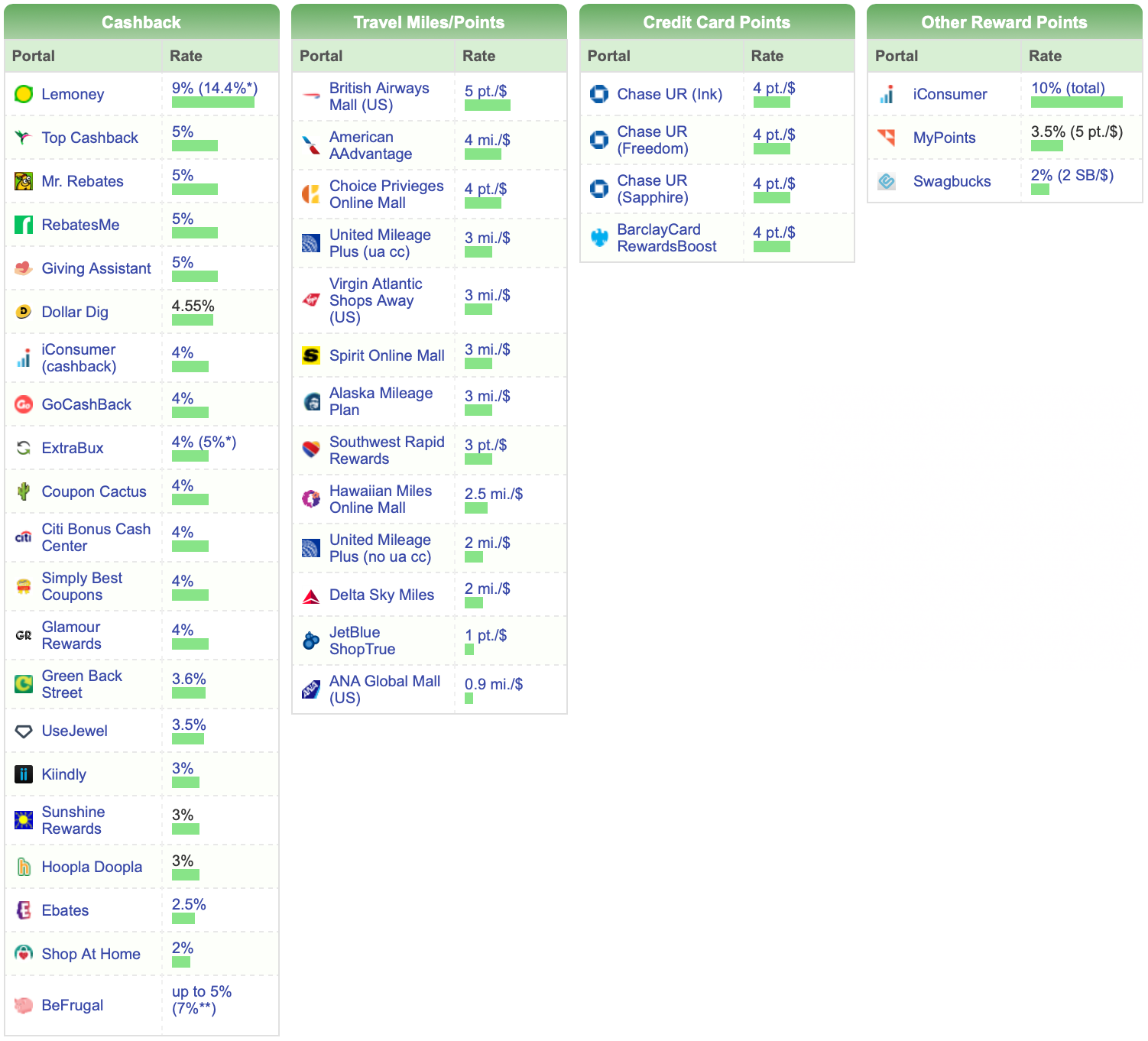Click the BeFrugal piggy bank icon

point(24,1005)
